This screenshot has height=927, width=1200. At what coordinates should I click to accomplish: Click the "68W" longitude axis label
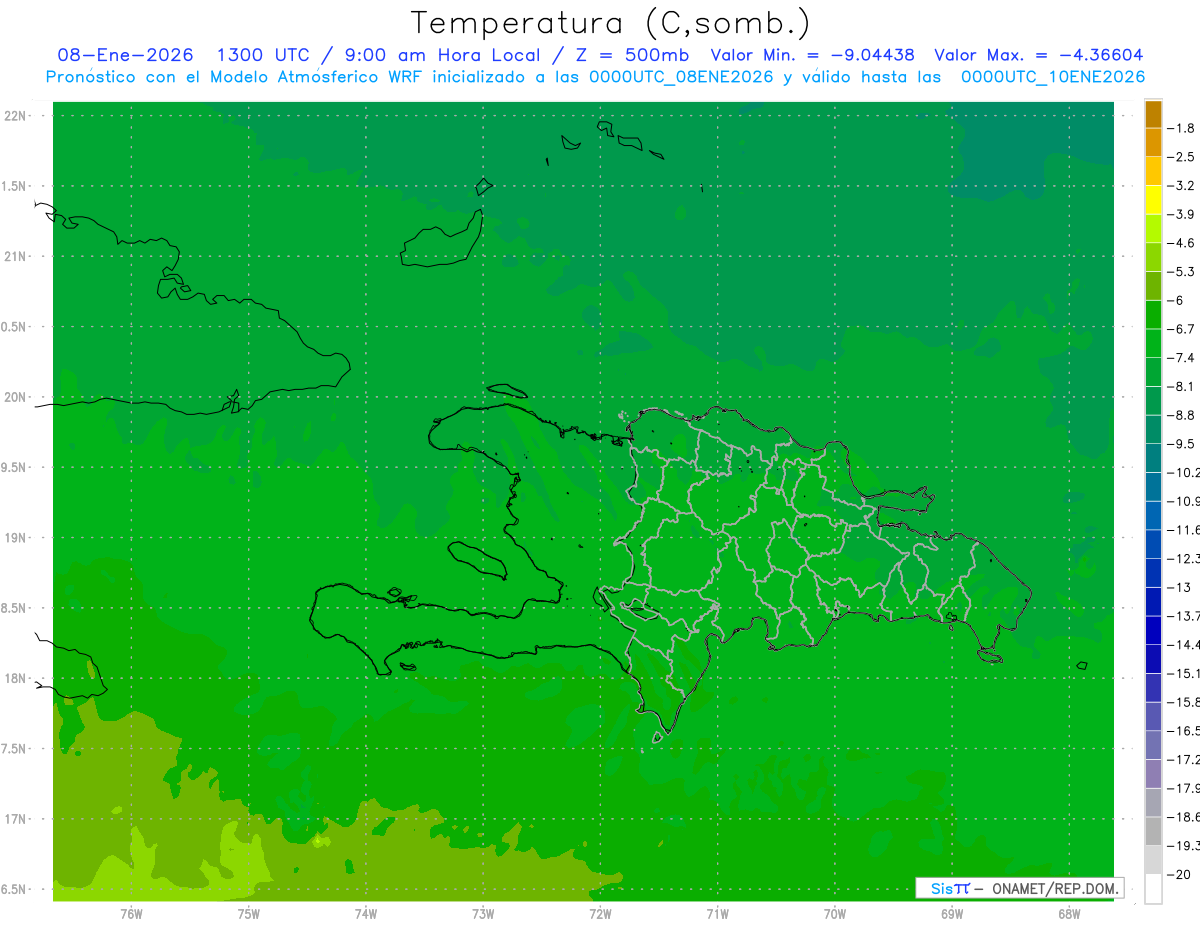click(x=1069, y=913)
